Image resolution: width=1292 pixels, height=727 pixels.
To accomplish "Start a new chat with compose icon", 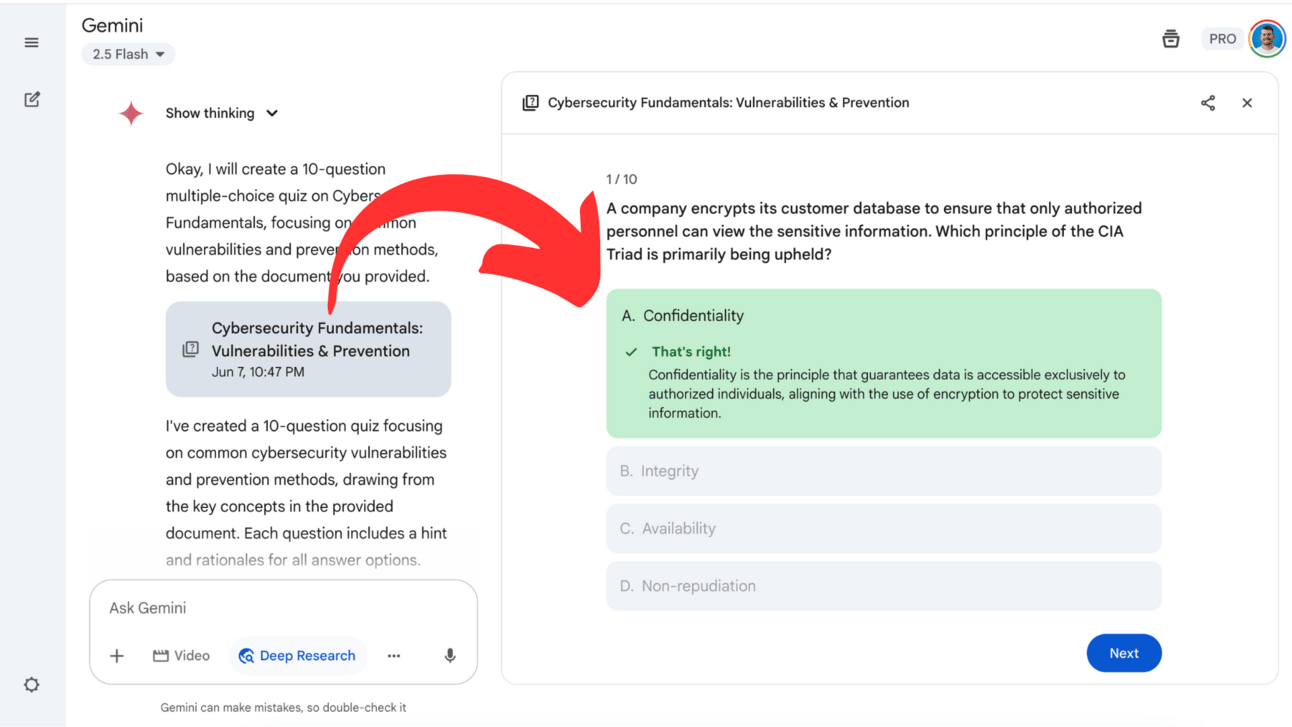I will 32,99.
